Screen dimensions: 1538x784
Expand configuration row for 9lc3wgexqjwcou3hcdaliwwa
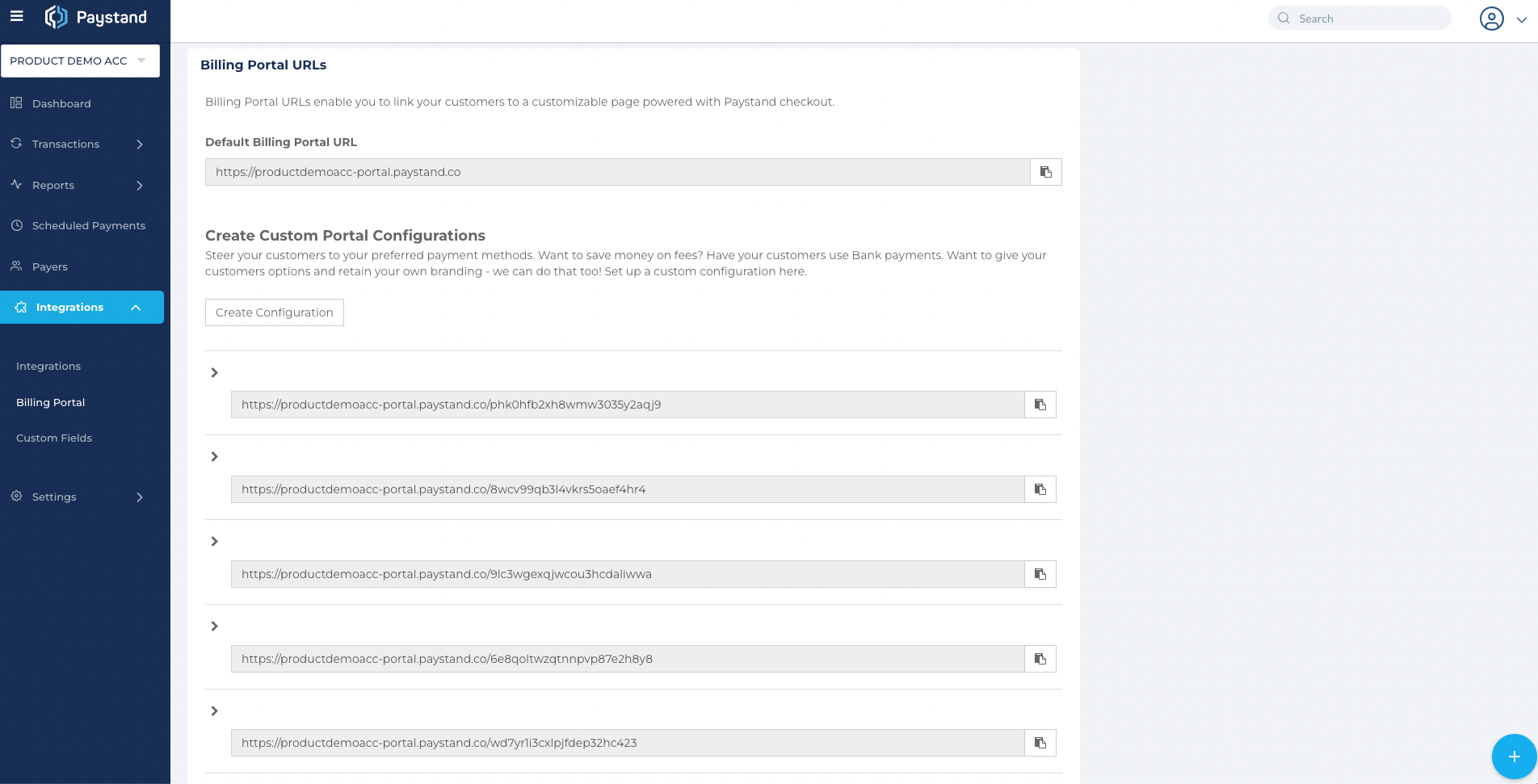pos(214,541)
